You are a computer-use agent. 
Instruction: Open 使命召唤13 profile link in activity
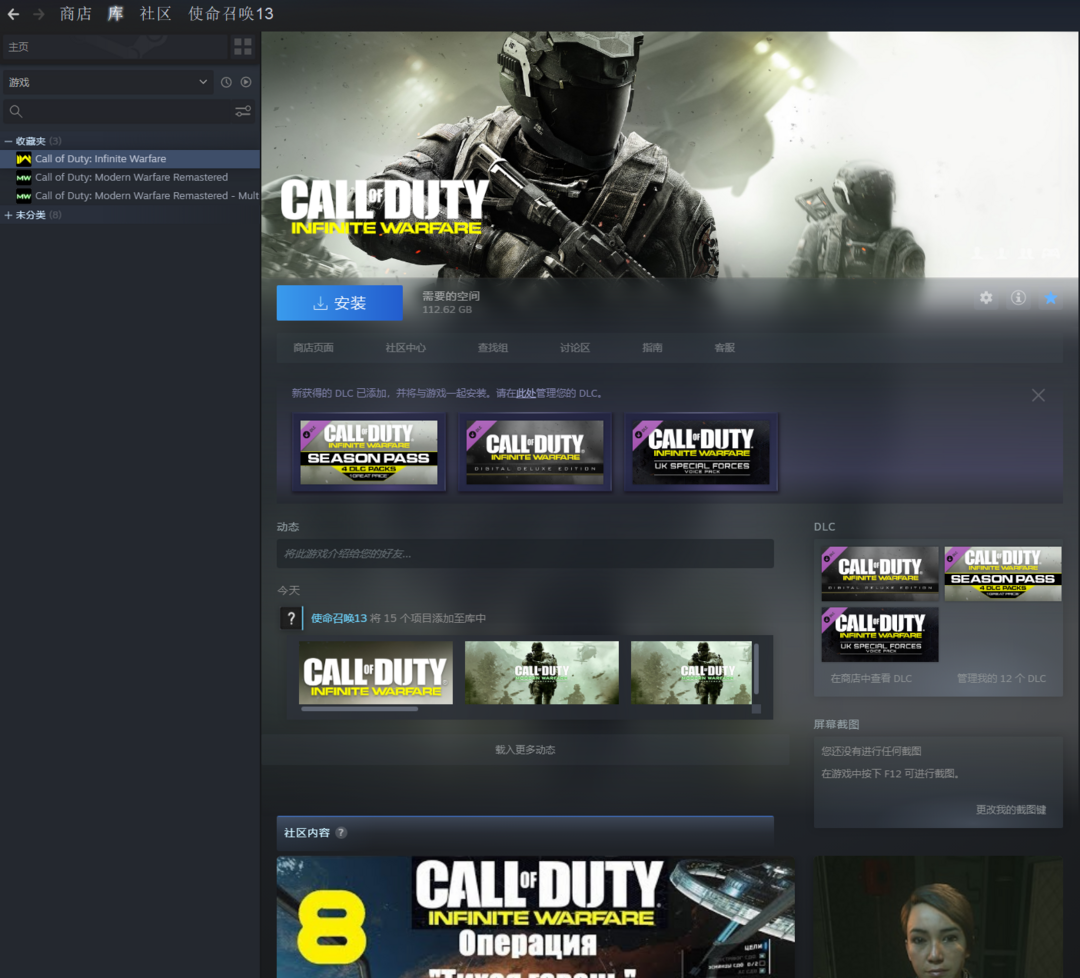(x=339, y=618)
